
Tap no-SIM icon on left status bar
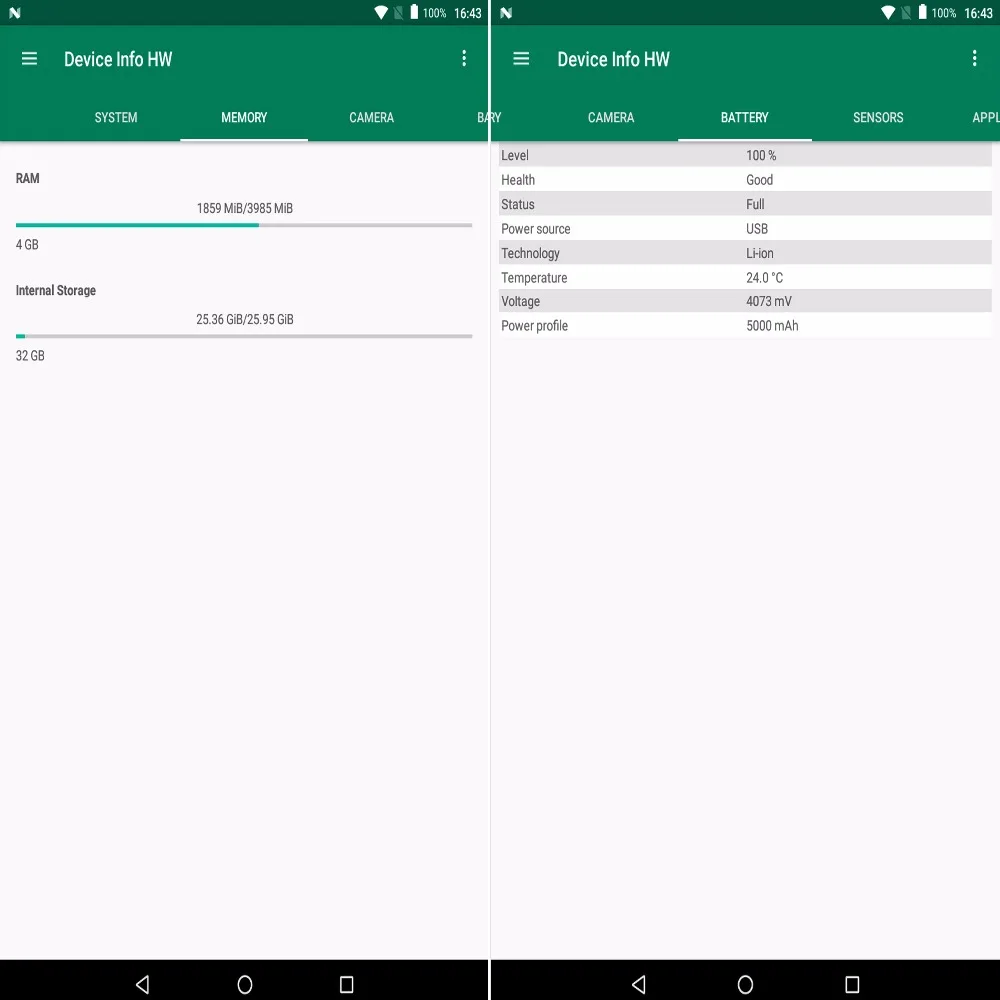[x=399, y=13]
